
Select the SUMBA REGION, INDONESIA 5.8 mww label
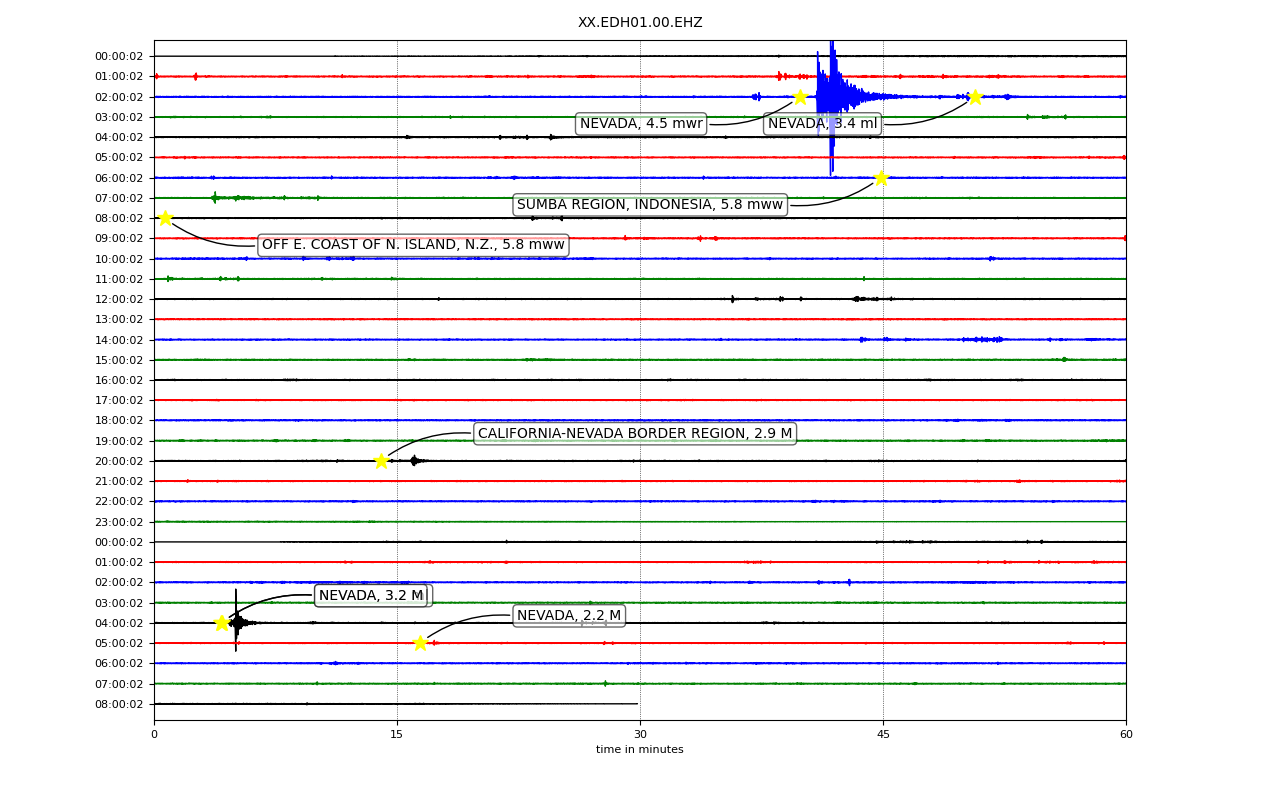pyautogui.click(x=650, y=205)
